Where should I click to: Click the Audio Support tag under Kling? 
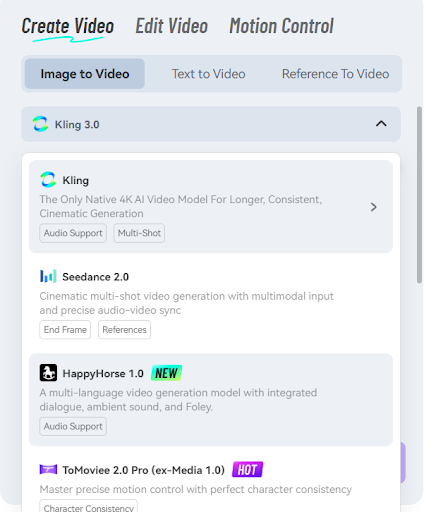tap(73, 233)
